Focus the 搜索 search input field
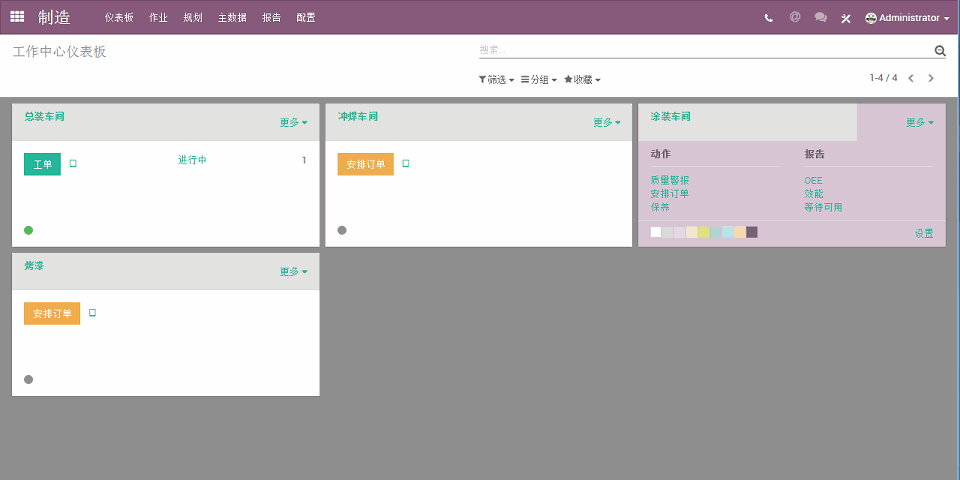This screenshot has width=960, height=480. [x=706, y=50]
